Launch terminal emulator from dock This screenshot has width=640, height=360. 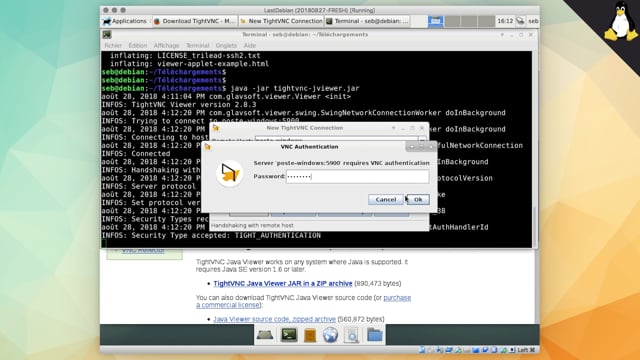[289, 335]
